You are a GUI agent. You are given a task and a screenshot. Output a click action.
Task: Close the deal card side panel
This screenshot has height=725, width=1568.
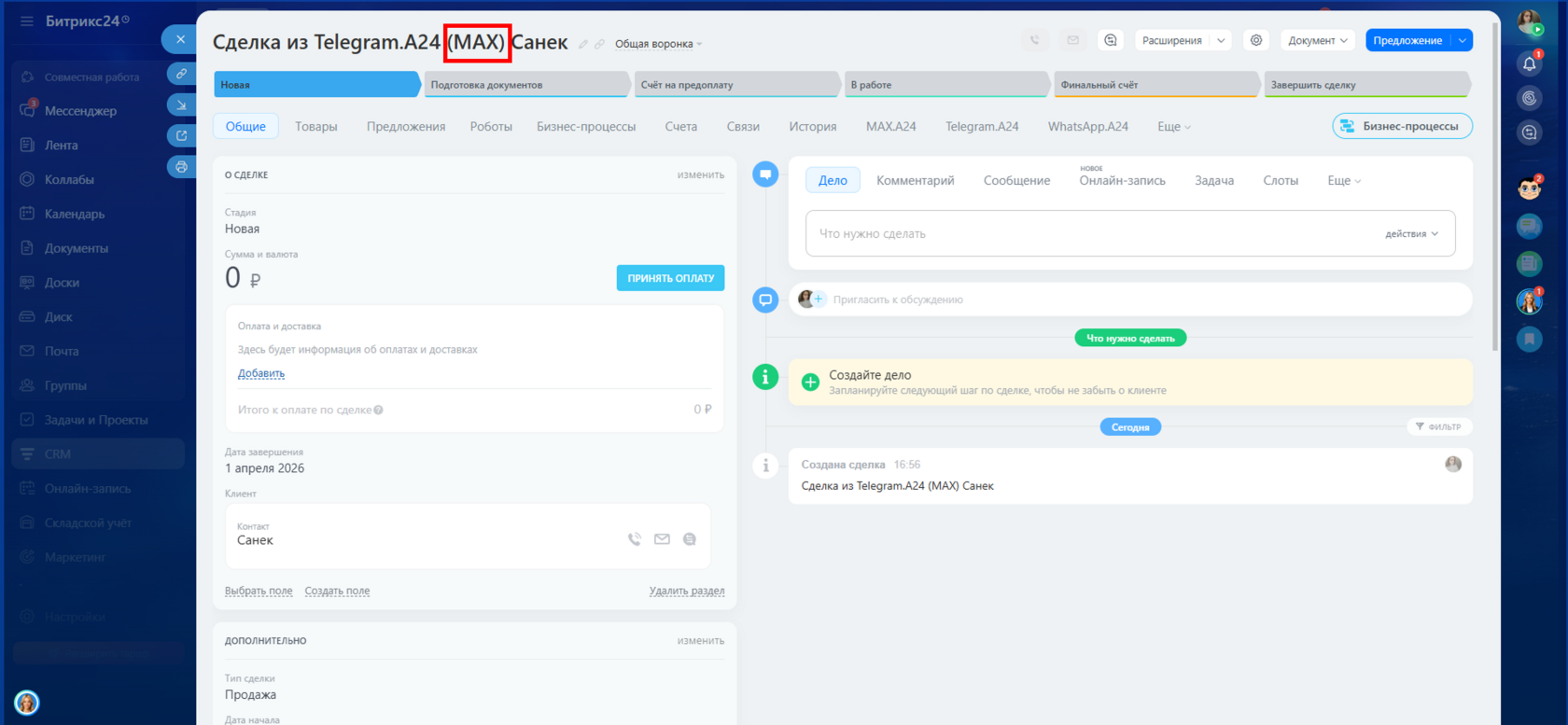(180, 39)
